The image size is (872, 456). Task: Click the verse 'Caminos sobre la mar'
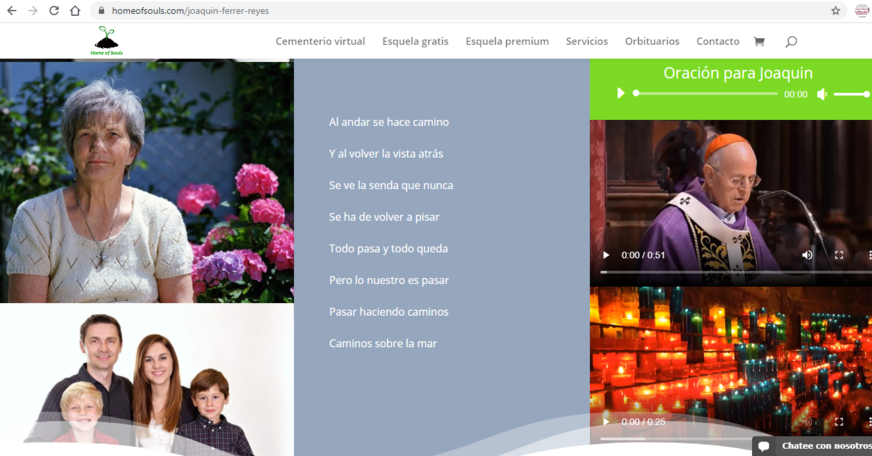coord(383,344)
